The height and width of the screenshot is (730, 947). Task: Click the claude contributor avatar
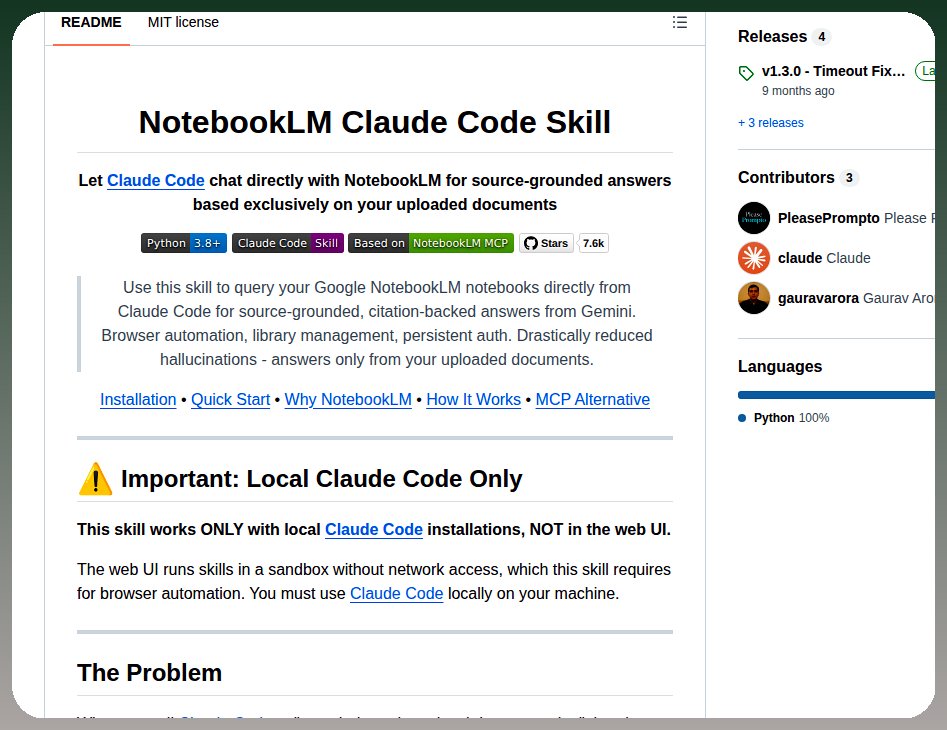754,258
